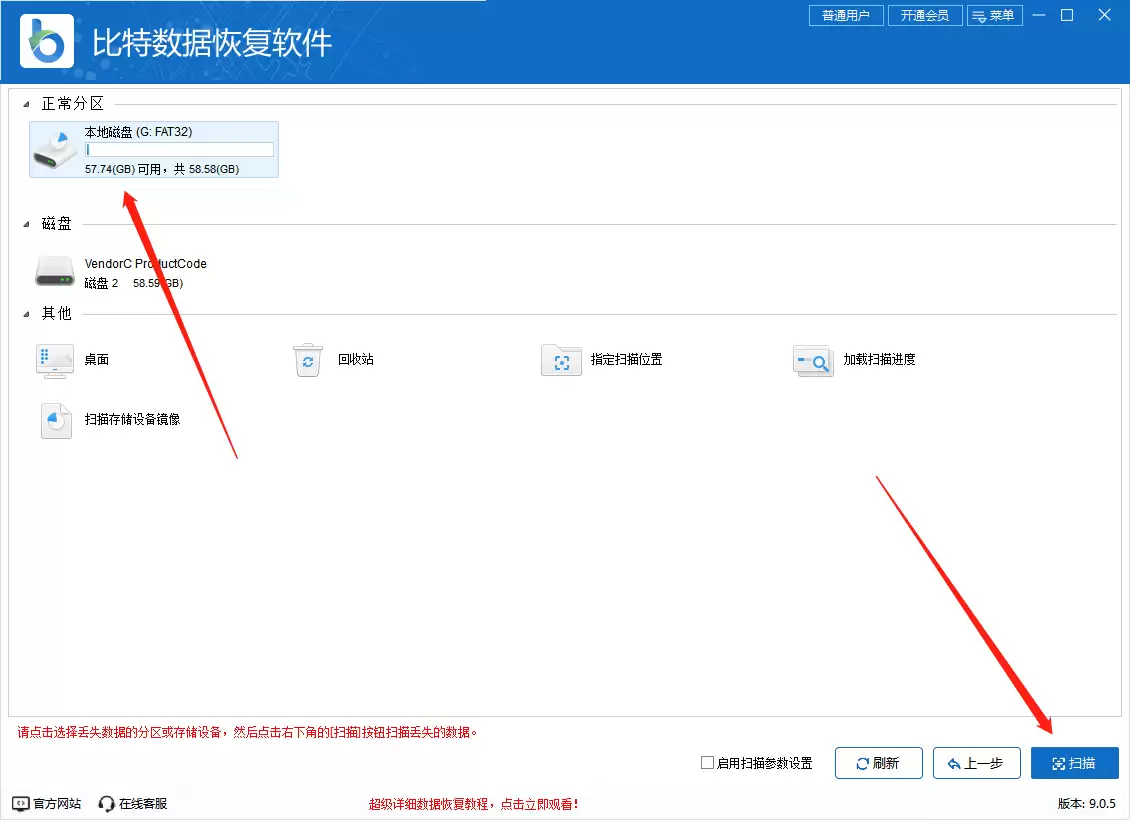1130x820 pixels.
Task: Open 加载扫描进度 (load scan progress)
Action: pos(813,360)
